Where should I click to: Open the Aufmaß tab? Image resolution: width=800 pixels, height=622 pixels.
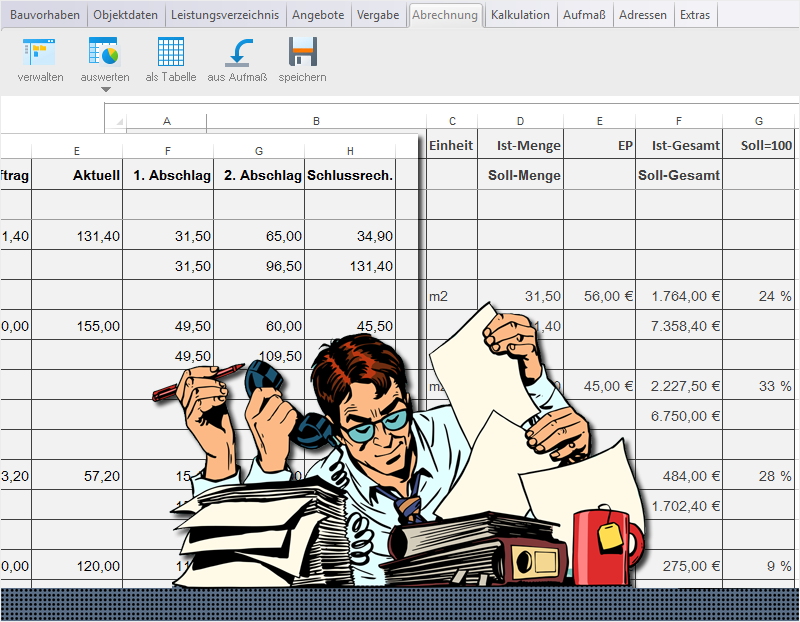point(584,15)
